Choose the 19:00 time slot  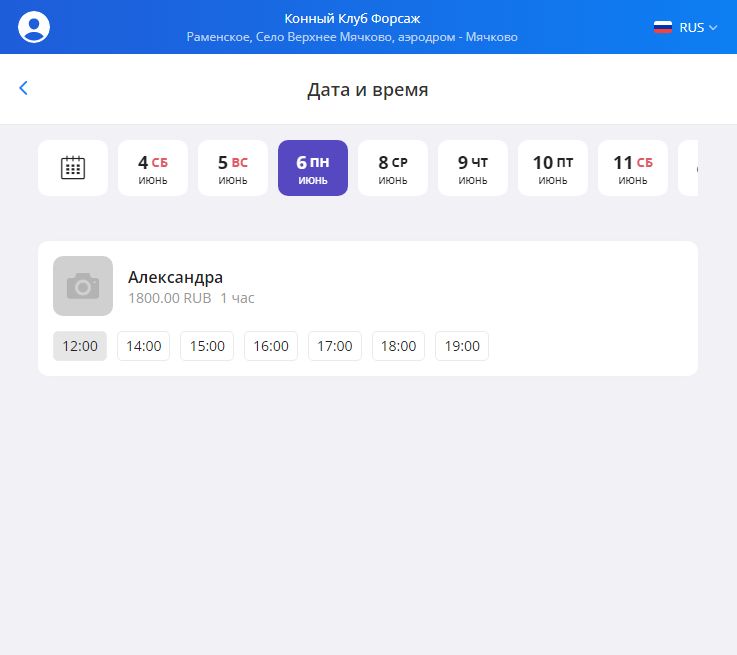(462, 346)
